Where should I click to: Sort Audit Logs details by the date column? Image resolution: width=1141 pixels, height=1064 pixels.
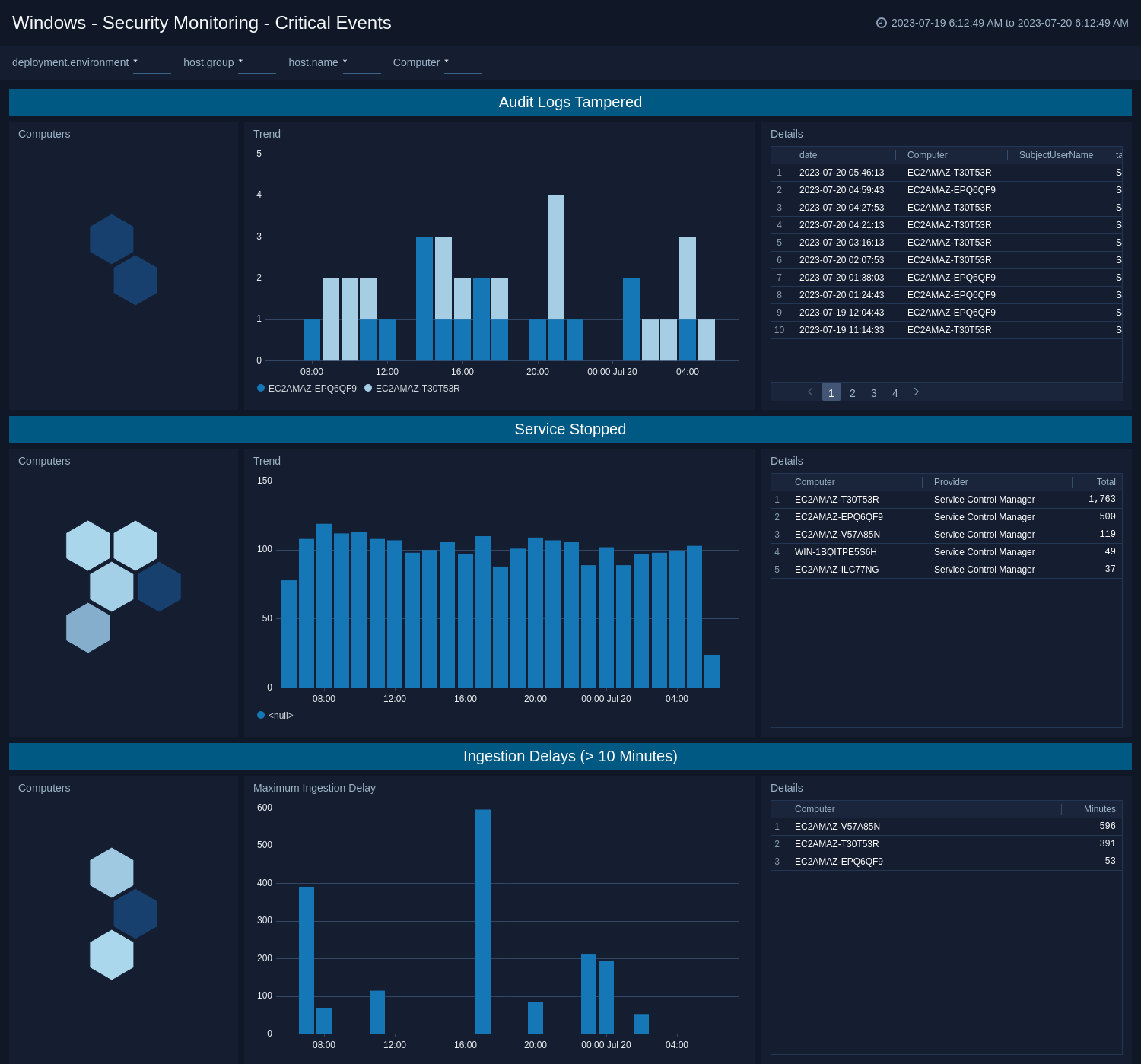808,155
